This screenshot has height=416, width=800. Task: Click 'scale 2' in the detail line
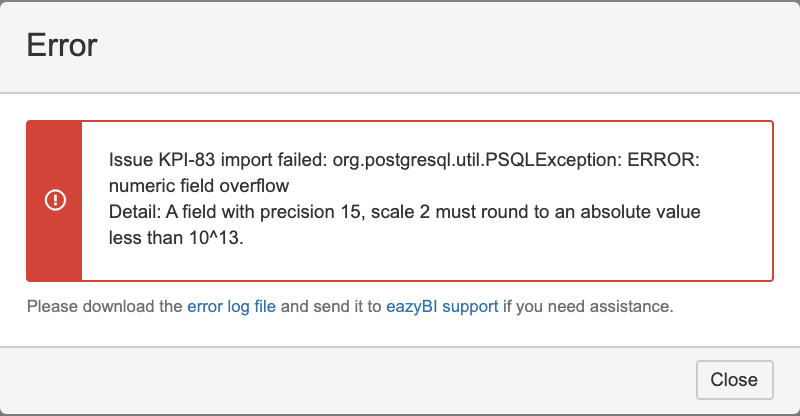tap(401, 212)
